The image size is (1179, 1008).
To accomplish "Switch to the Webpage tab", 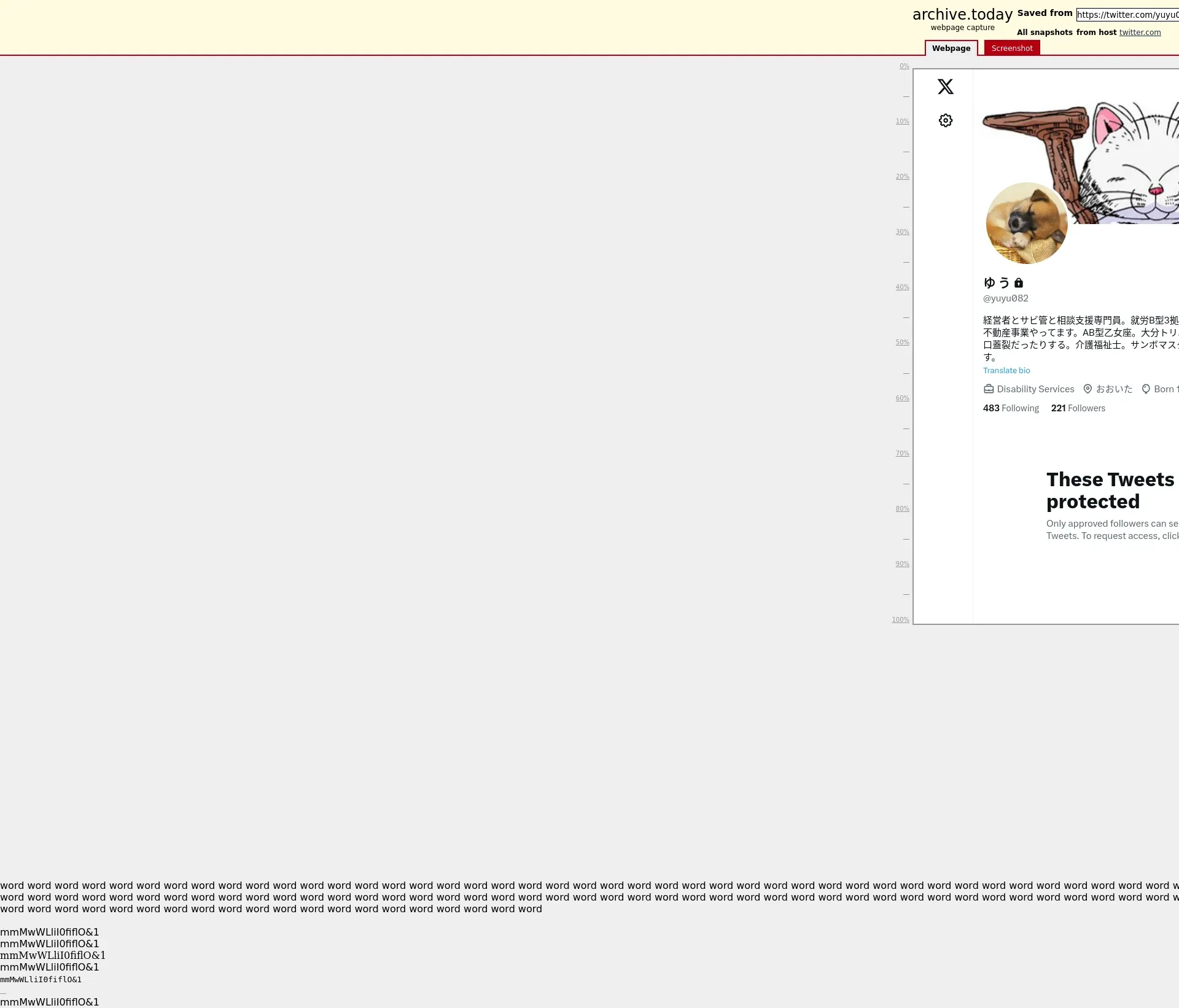I will [x=951, y=48].
